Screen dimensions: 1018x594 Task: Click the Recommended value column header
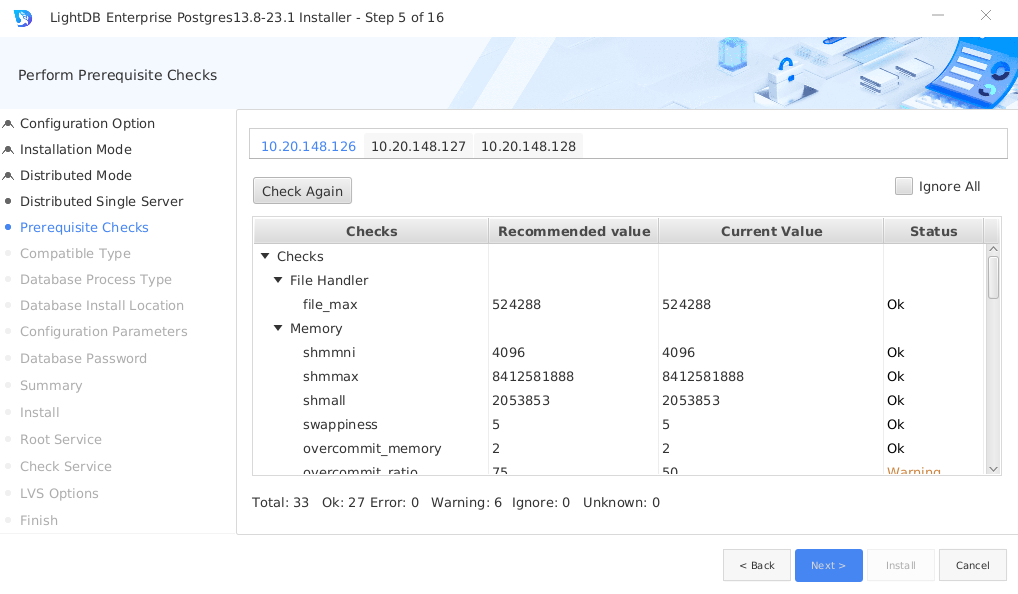574,231
